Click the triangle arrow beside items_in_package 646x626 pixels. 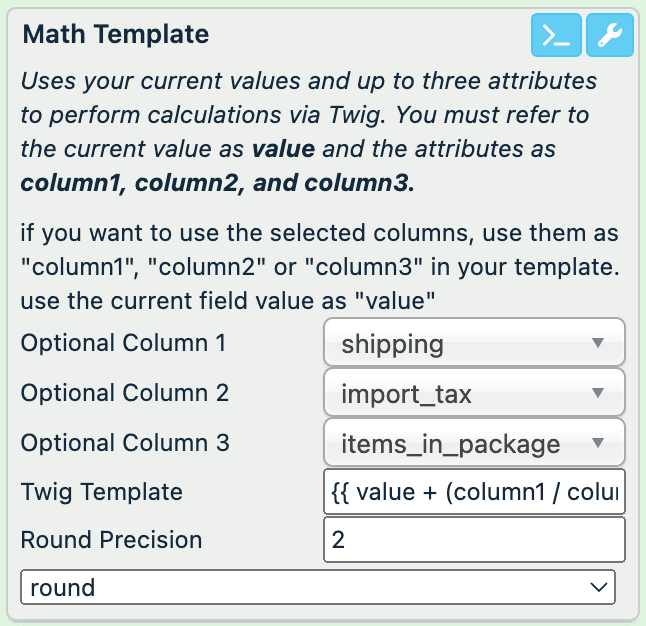(x=598, y=443)
